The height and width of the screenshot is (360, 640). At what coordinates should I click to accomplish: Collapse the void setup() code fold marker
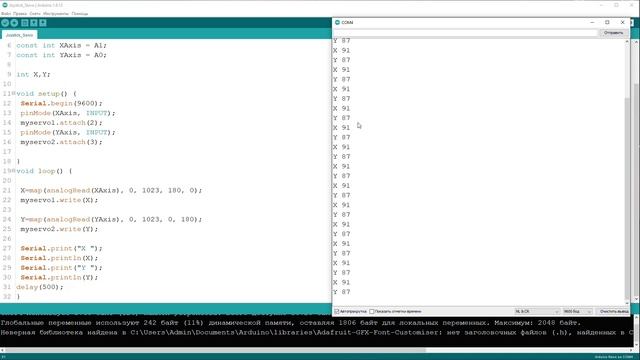tap(13, 93)
